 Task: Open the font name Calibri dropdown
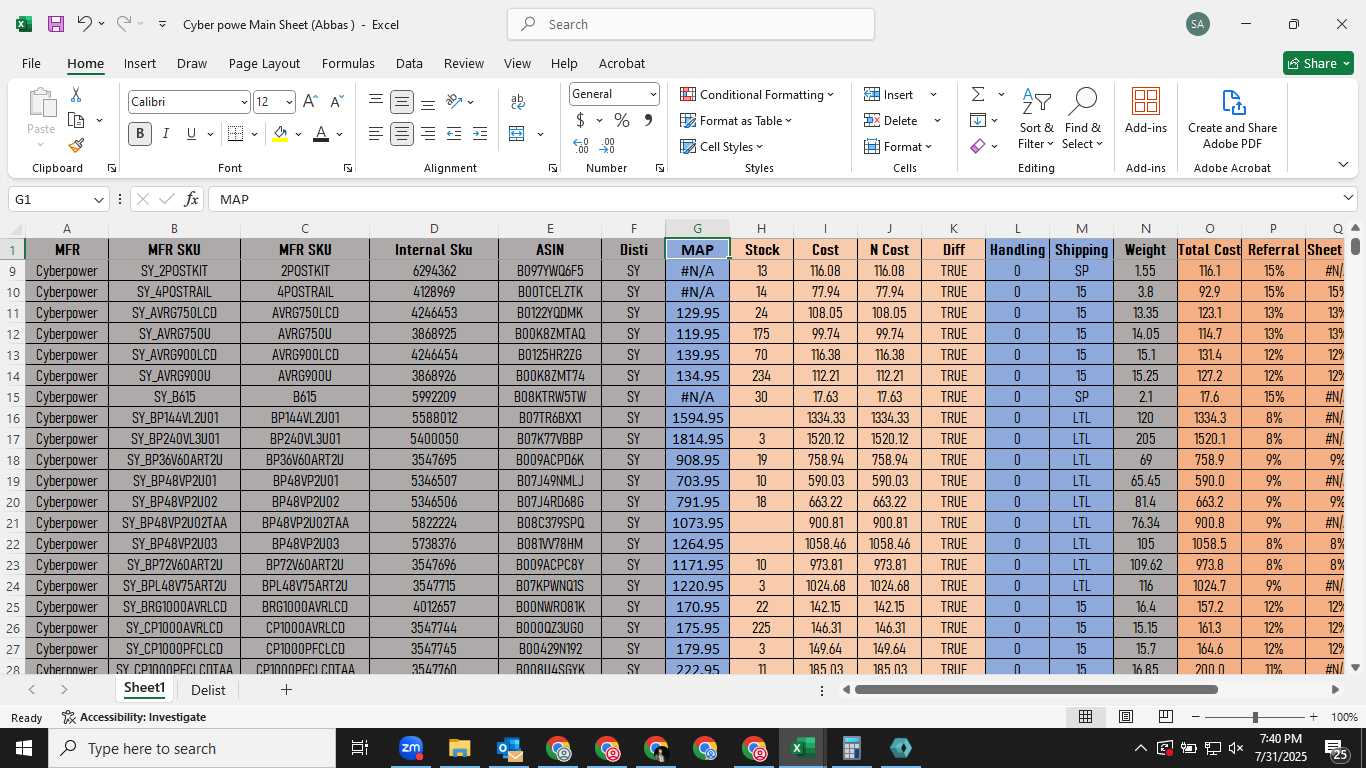tap(243, 102)
